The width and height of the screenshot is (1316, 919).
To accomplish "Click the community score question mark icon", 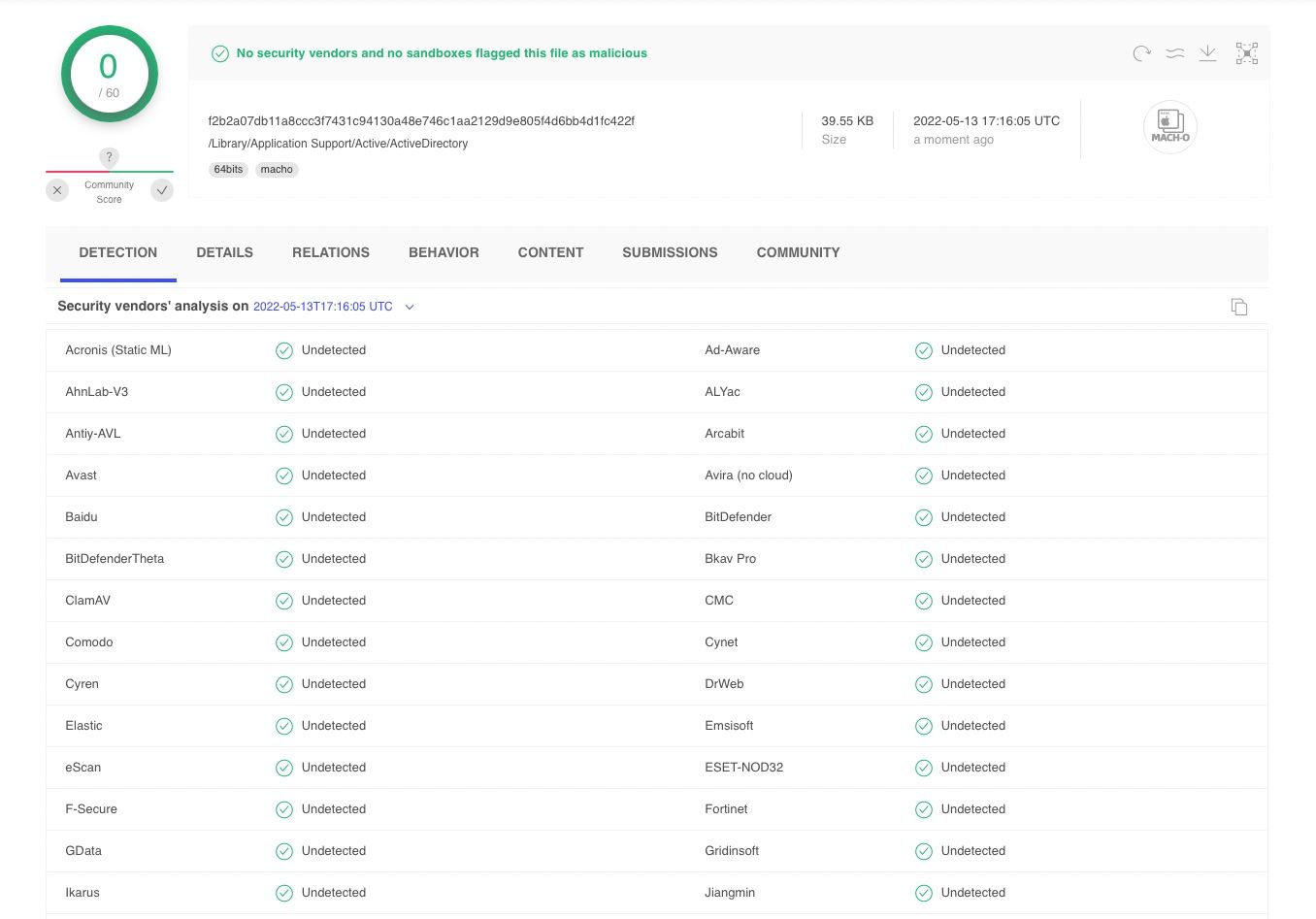I will pyautogui.click(x=110, y=157).
